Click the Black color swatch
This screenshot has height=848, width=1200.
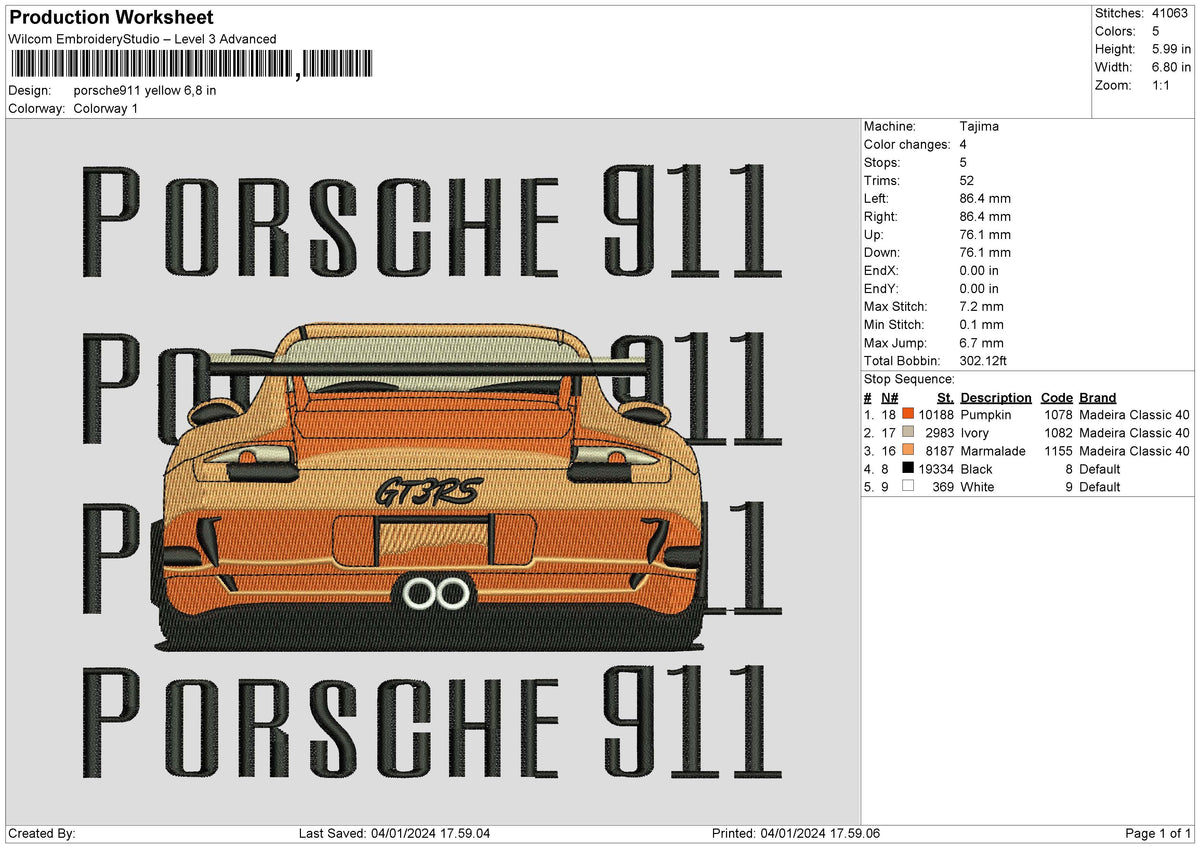[x=908, y=468]
